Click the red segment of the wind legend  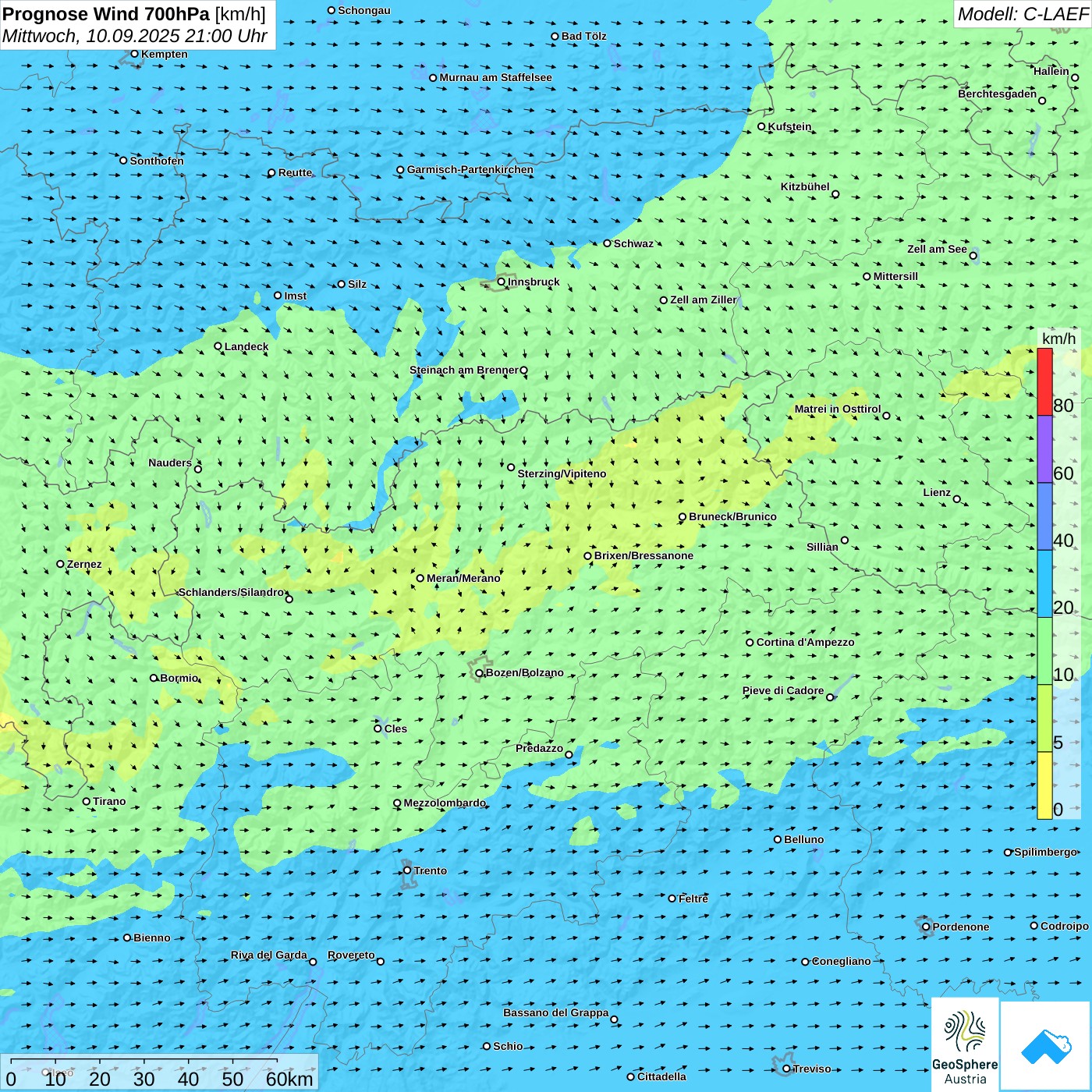[1044, 381]
